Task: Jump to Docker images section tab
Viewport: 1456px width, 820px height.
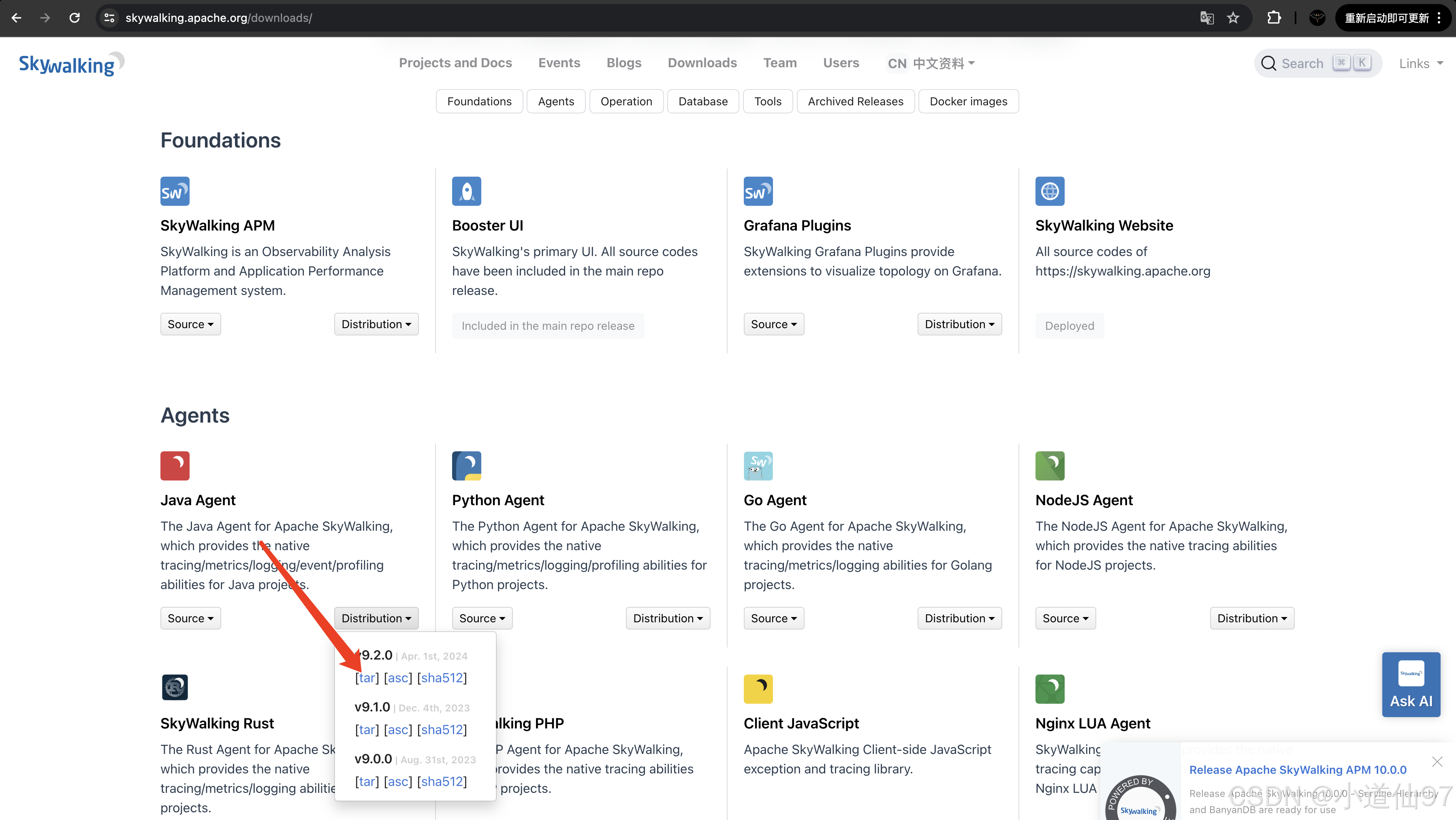Action: pyautogui.click(x=968, y=101)
